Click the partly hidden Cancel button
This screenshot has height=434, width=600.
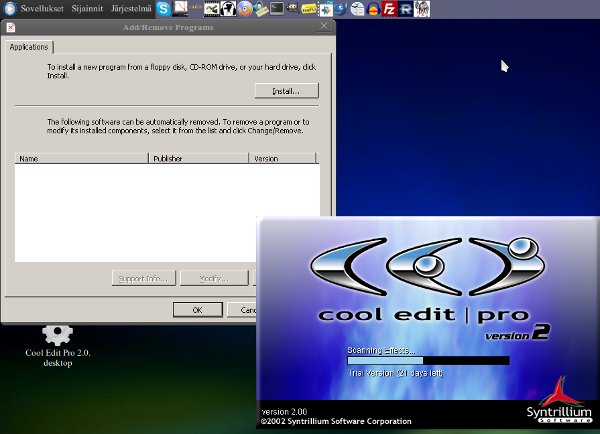(242, 310)
